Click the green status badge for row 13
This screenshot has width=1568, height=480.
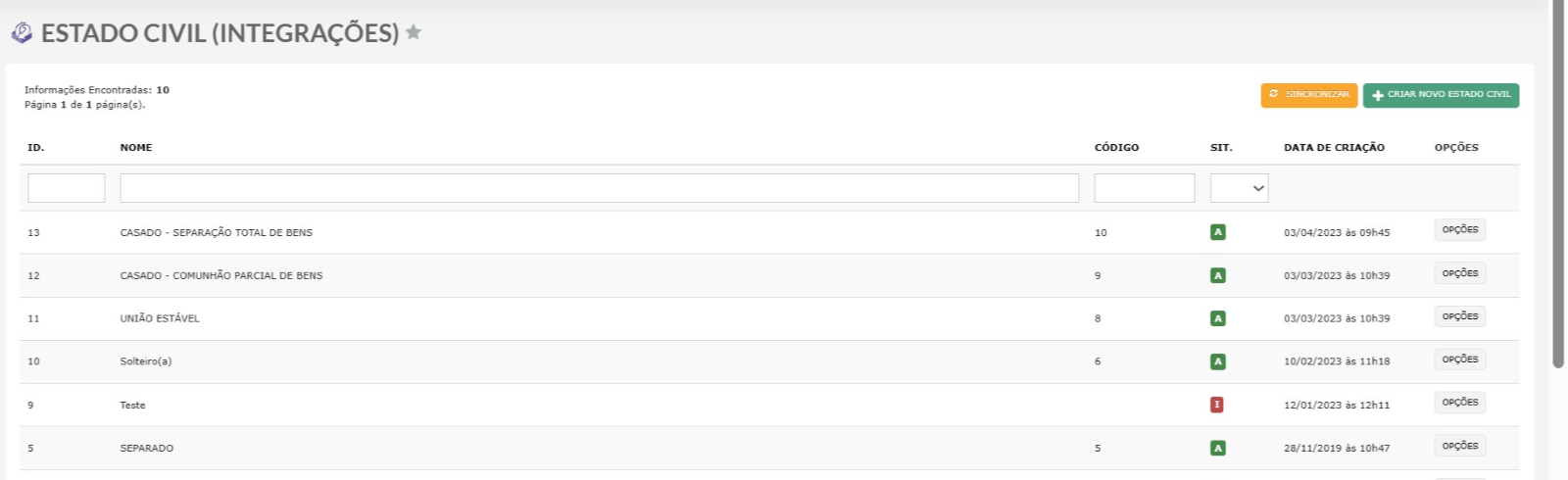(1218, 232)
